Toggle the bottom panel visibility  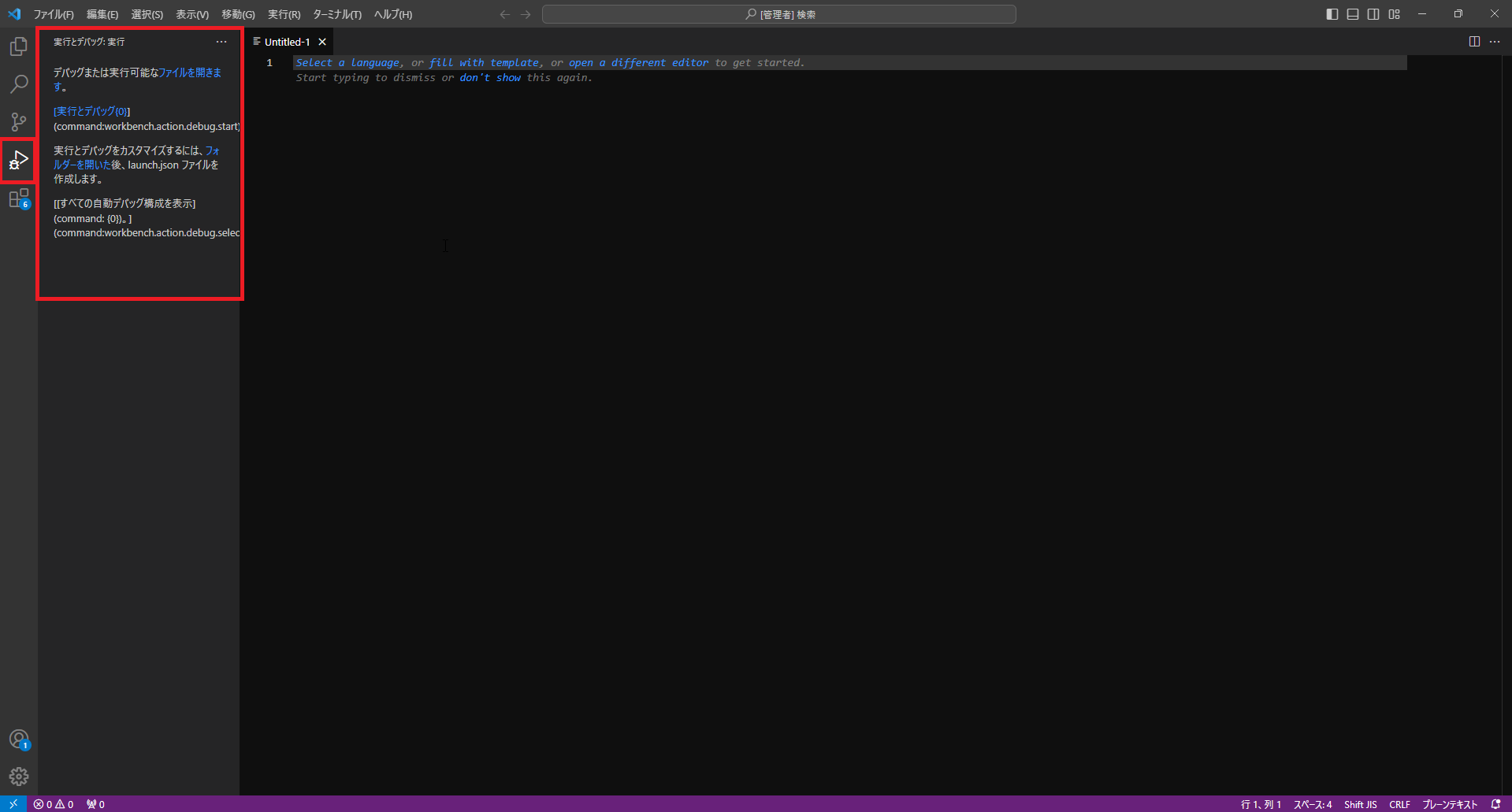click(1353, 14)
